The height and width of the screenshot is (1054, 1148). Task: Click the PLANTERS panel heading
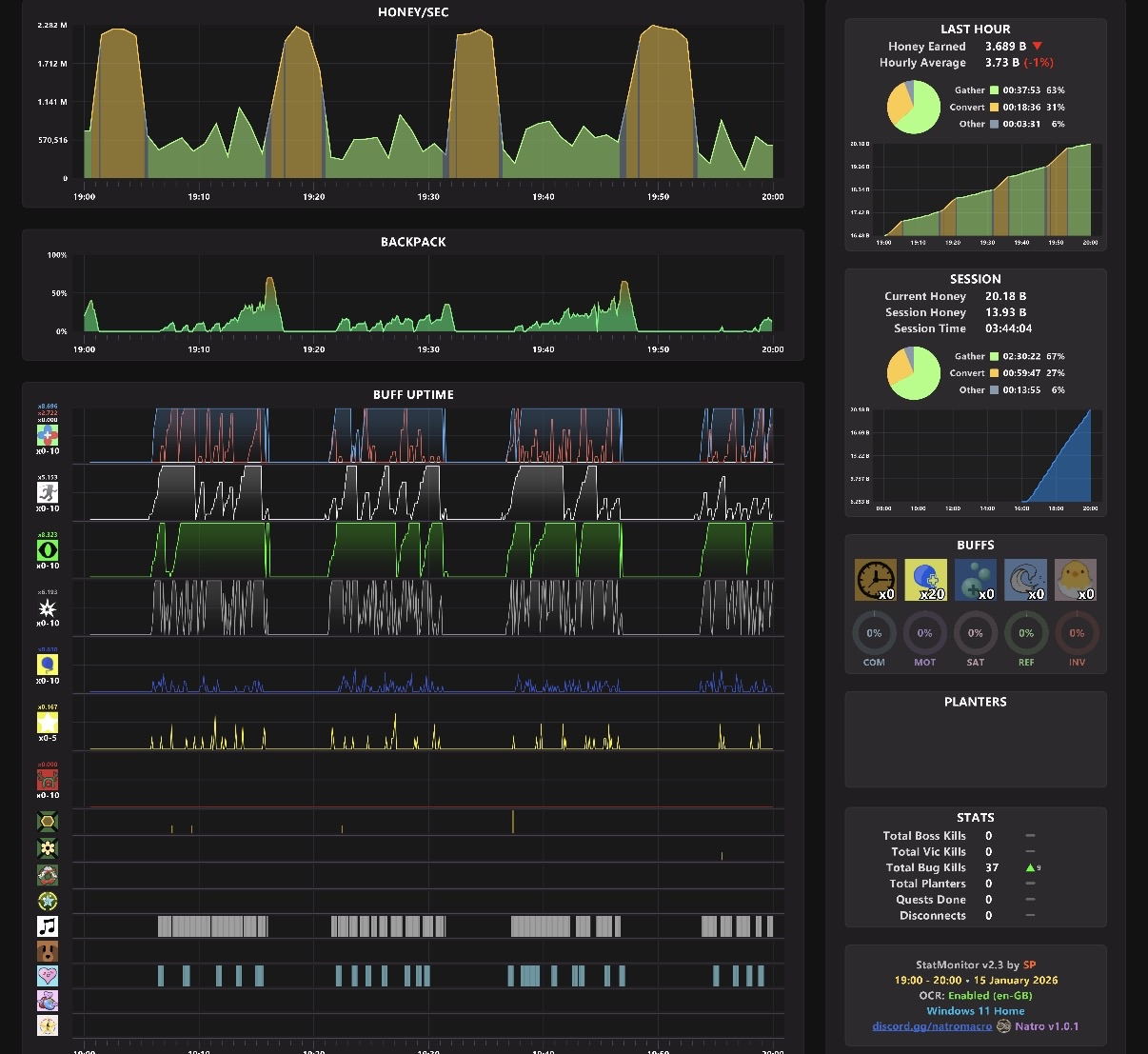[x=976, y=702]
